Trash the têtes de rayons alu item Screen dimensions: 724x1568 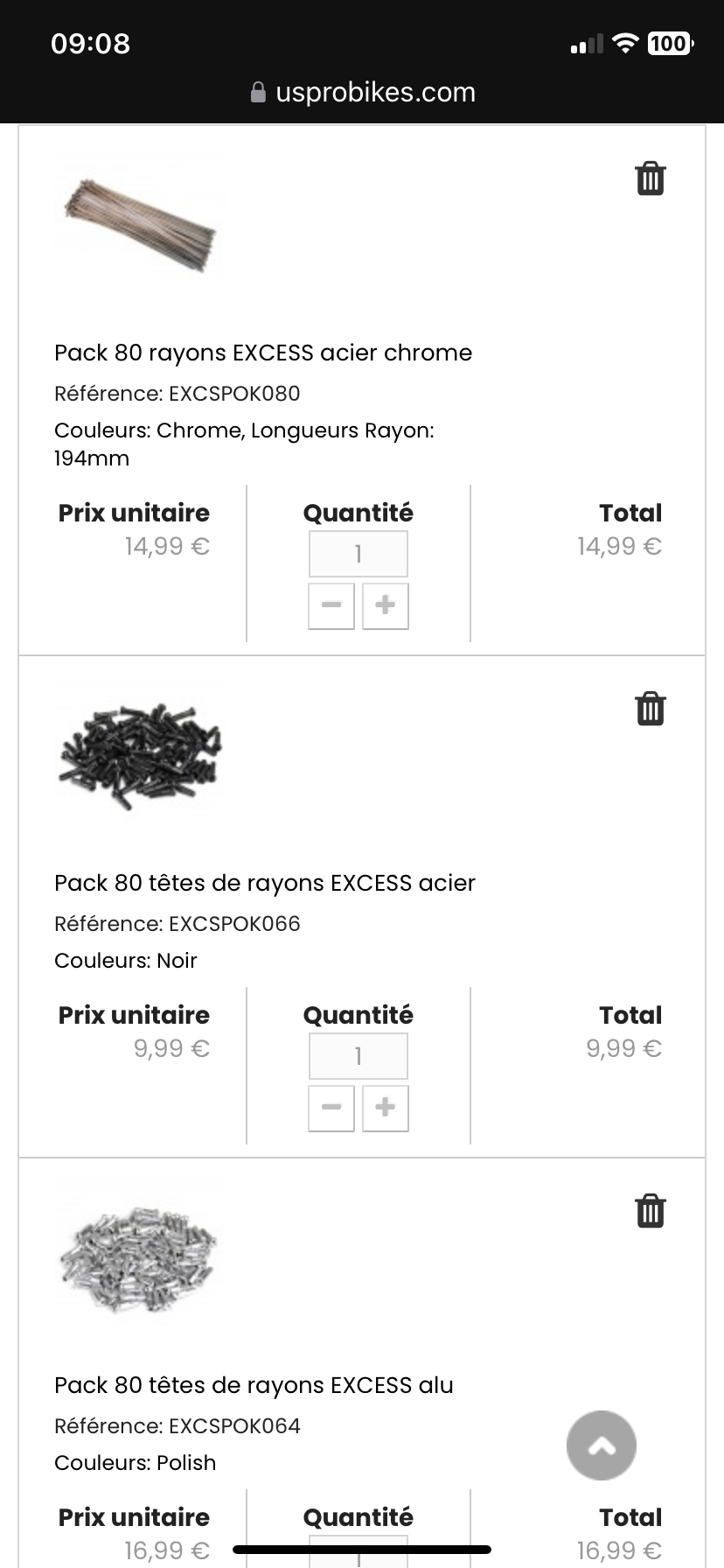(x=650, y=1211)
